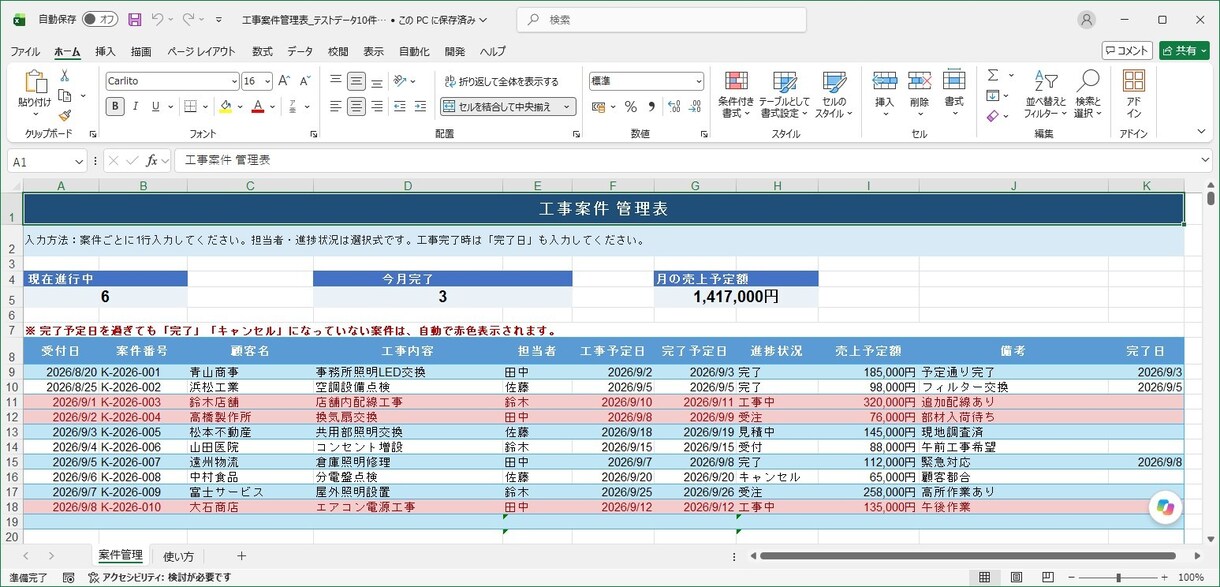The width and height of the screenshot is (1220, 587).
Task: Open the file save location dropdown in title
Action: click(x=484, y=19)
